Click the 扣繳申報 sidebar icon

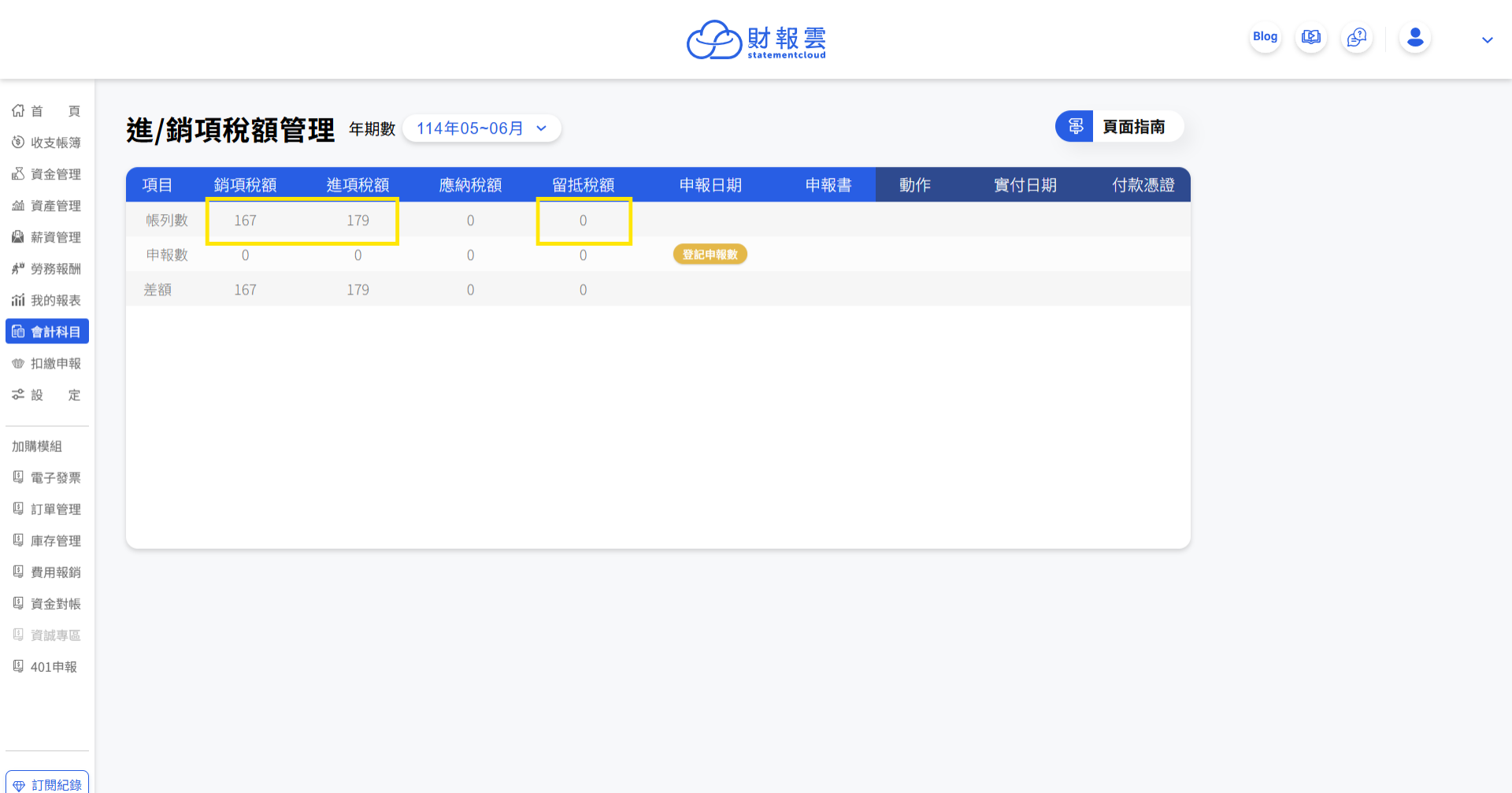[x=18, y=363]
